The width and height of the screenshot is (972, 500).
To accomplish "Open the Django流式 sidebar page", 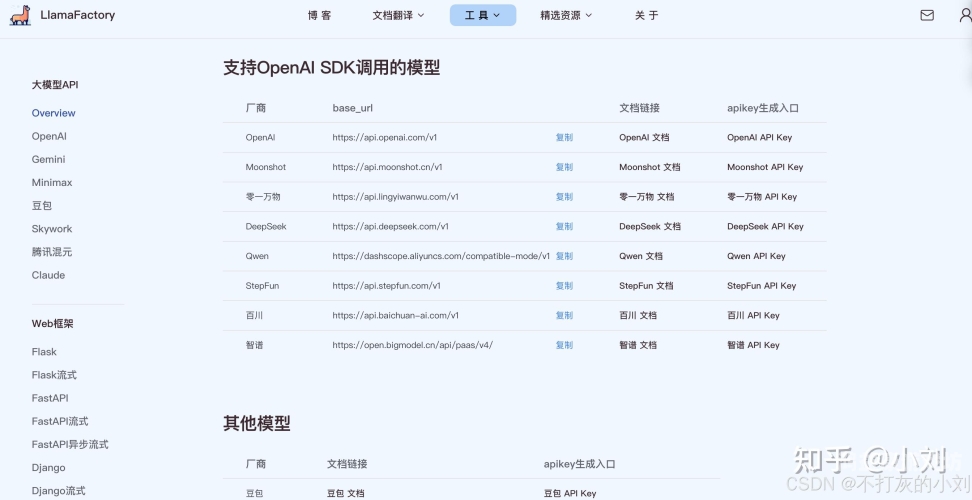I will [x=58, y=491].
